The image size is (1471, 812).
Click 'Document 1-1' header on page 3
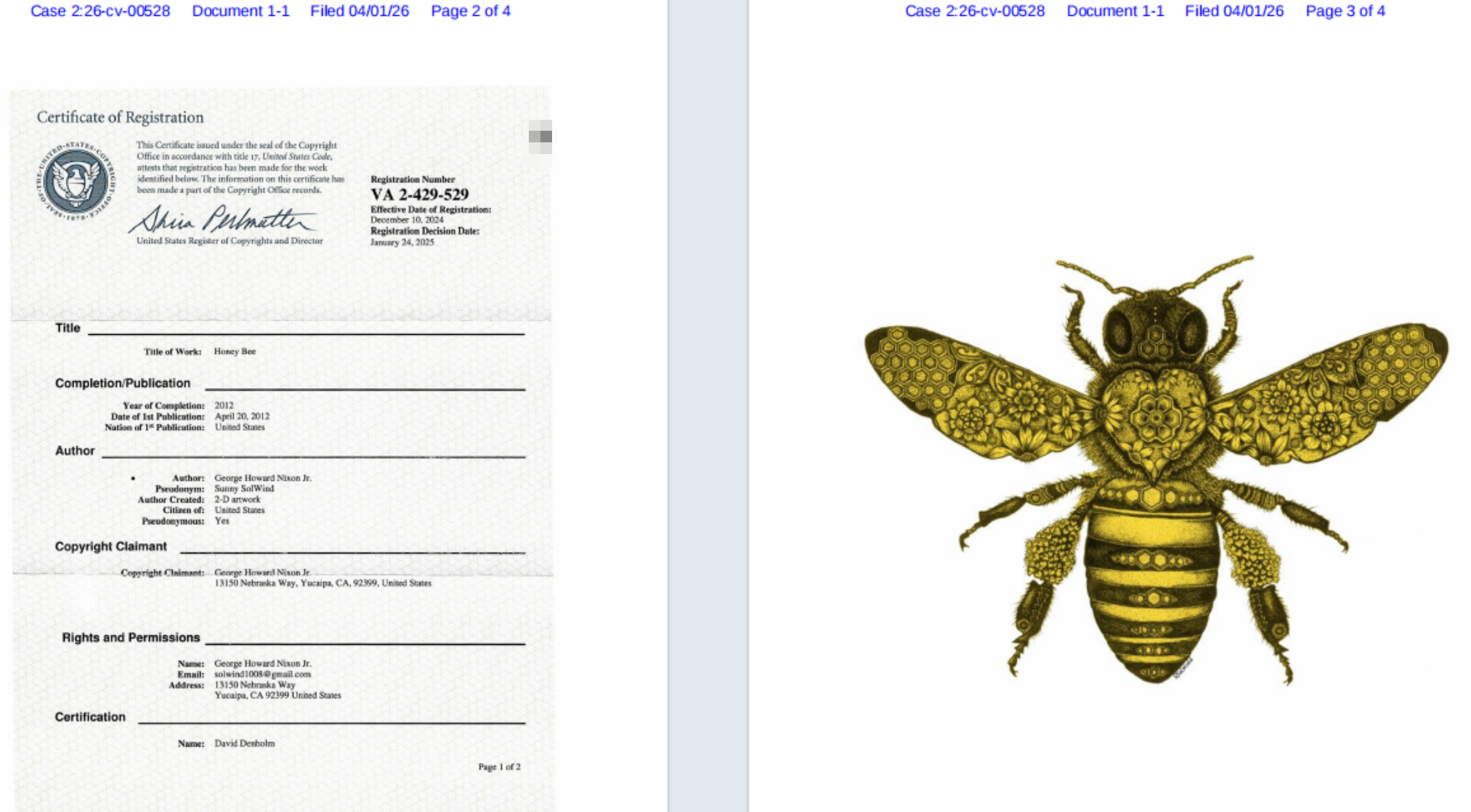pos(1115,11)
